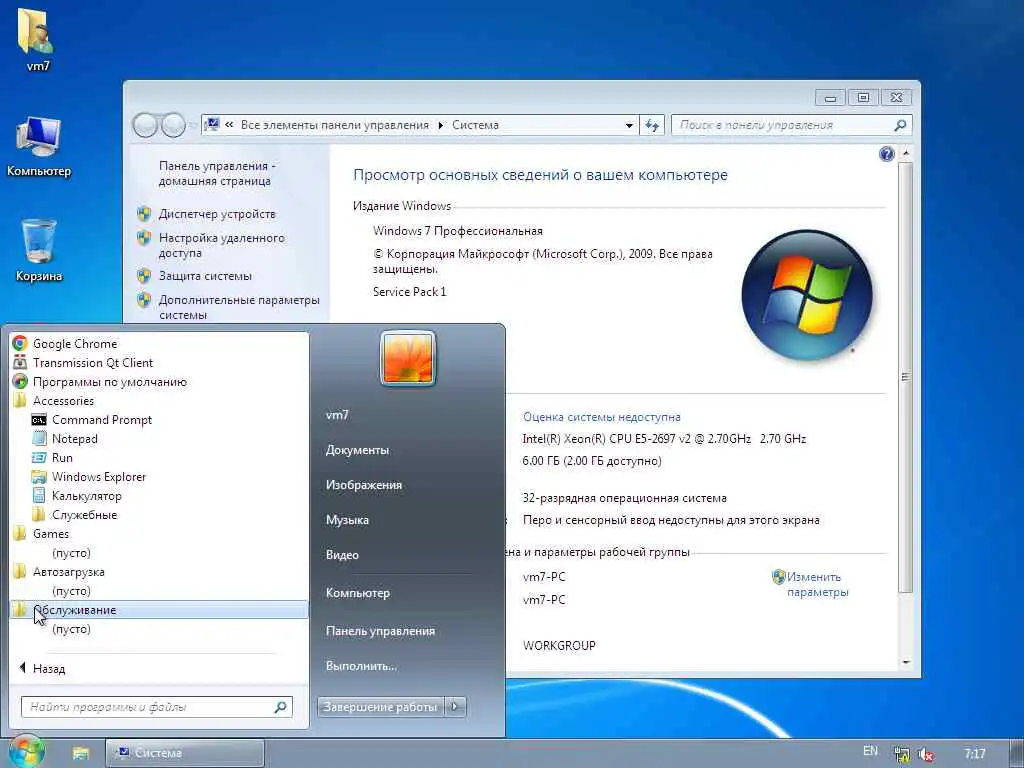Screen dimensions: 1024x768
Task: Select the Система taskbar button
Action: click(x=185, y=753)
